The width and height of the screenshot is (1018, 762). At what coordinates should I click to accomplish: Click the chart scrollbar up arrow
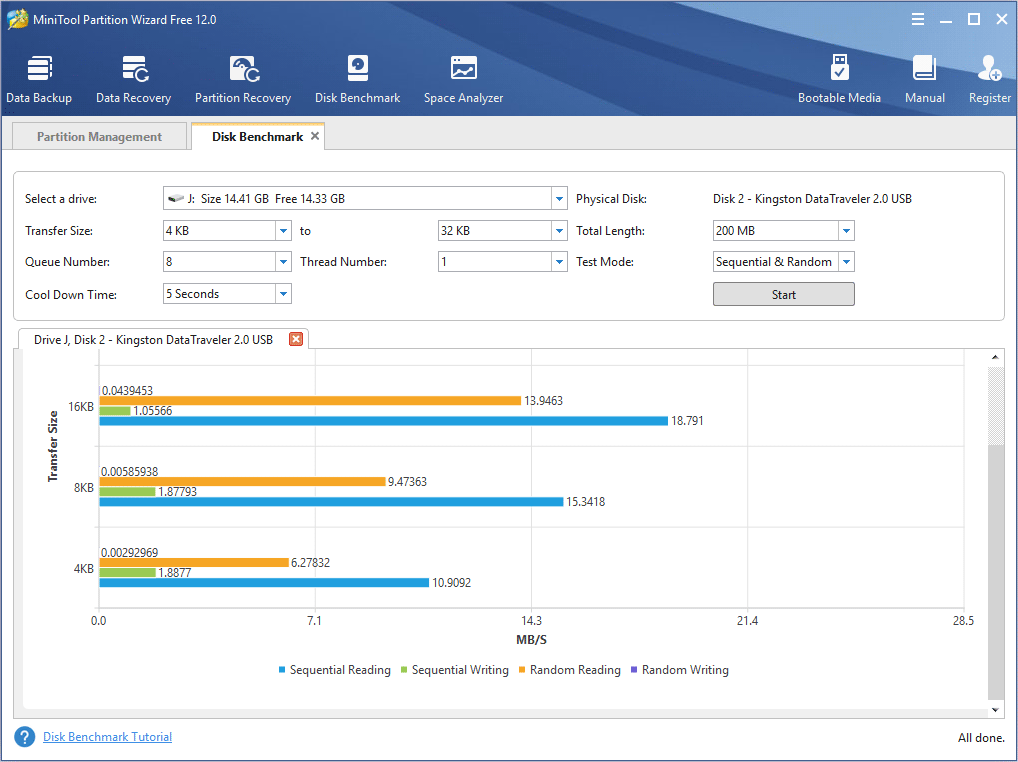pos(995,358)
